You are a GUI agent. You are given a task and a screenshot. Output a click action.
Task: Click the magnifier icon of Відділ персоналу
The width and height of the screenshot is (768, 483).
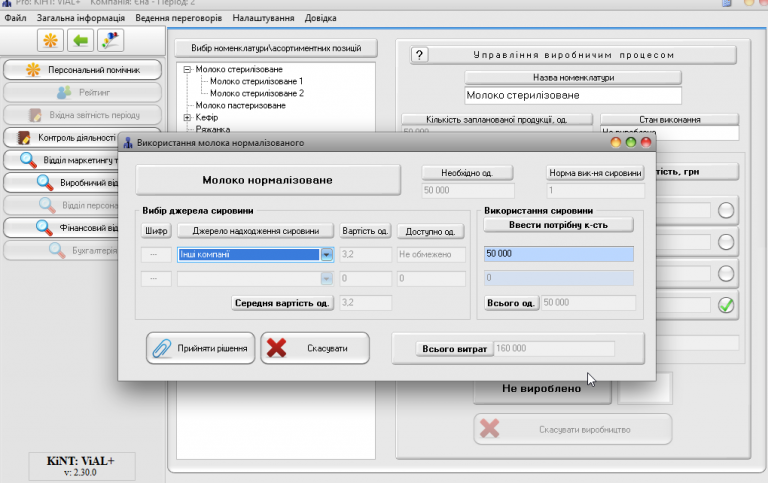pos(47,205)
